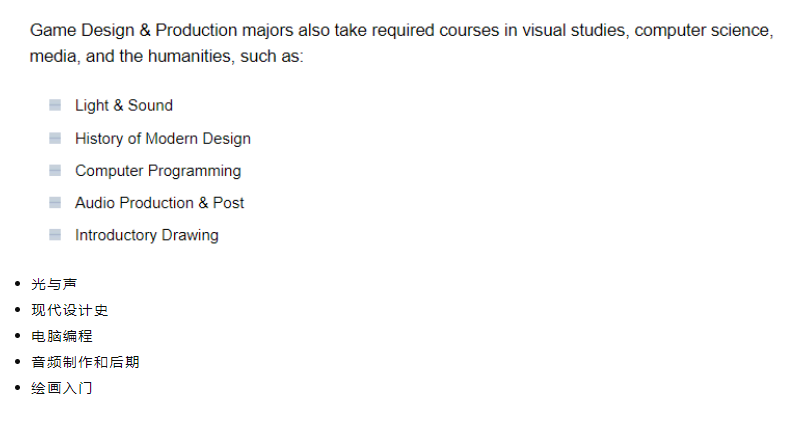Image resolution: width=786 pixels, height=429 pixels.
Task: Click the bullet icon beside Audio Production & Post
Action: 55,202
